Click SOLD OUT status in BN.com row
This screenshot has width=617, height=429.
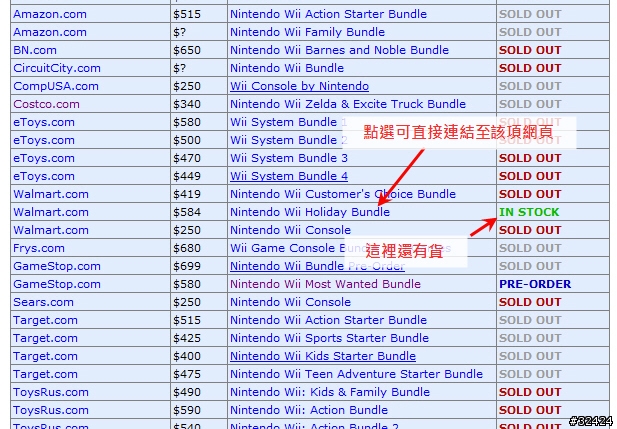tap(530, 50)
